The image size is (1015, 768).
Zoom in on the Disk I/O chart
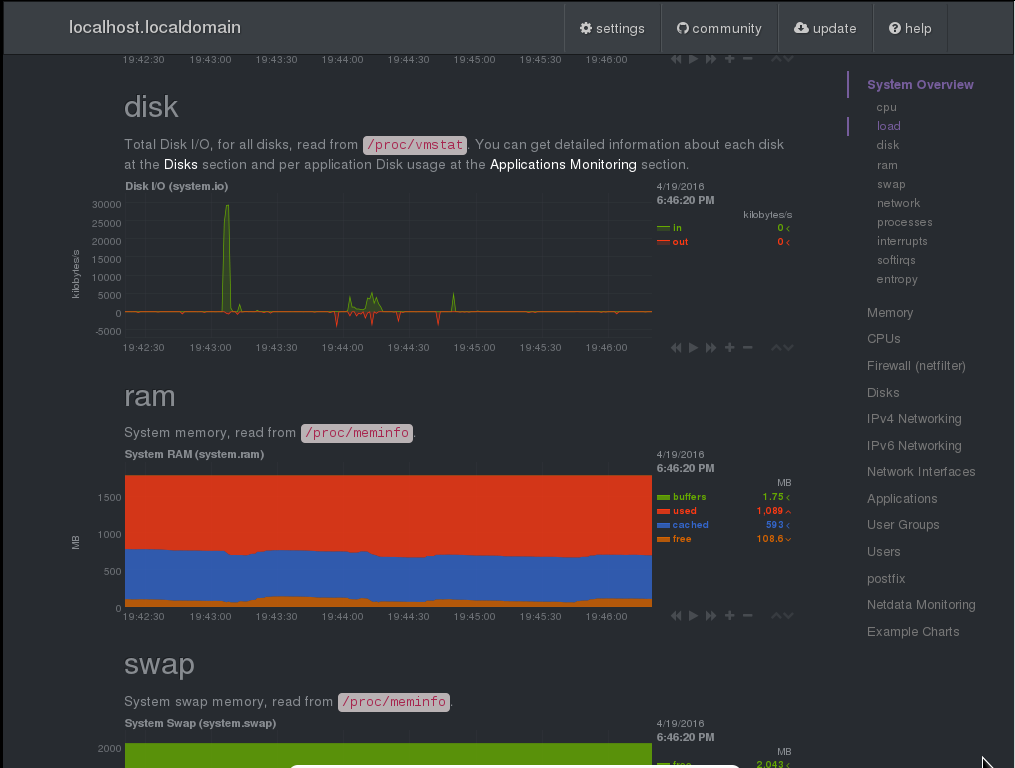(730, 347)
